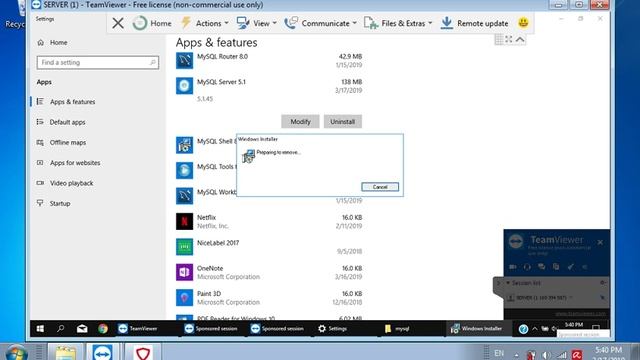Click the MySQL Router 8.0 icon
Image resolution: width=640 pixels, height=360 pixels.
[184, 60]
